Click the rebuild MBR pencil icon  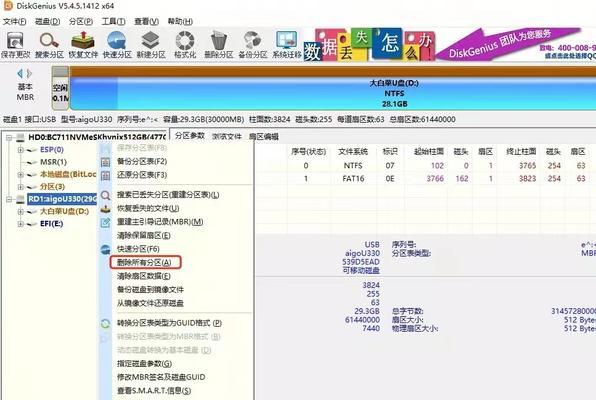point(105,222)
